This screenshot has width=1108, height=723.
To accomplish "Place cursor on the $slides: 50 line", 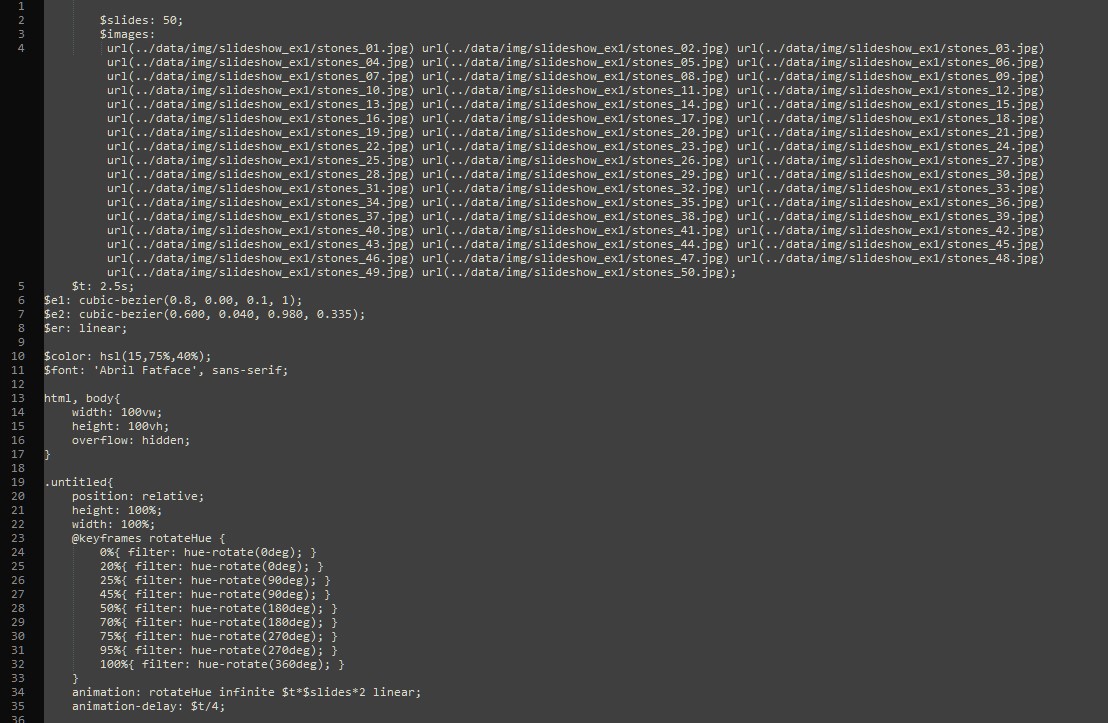I will point(141,20).
